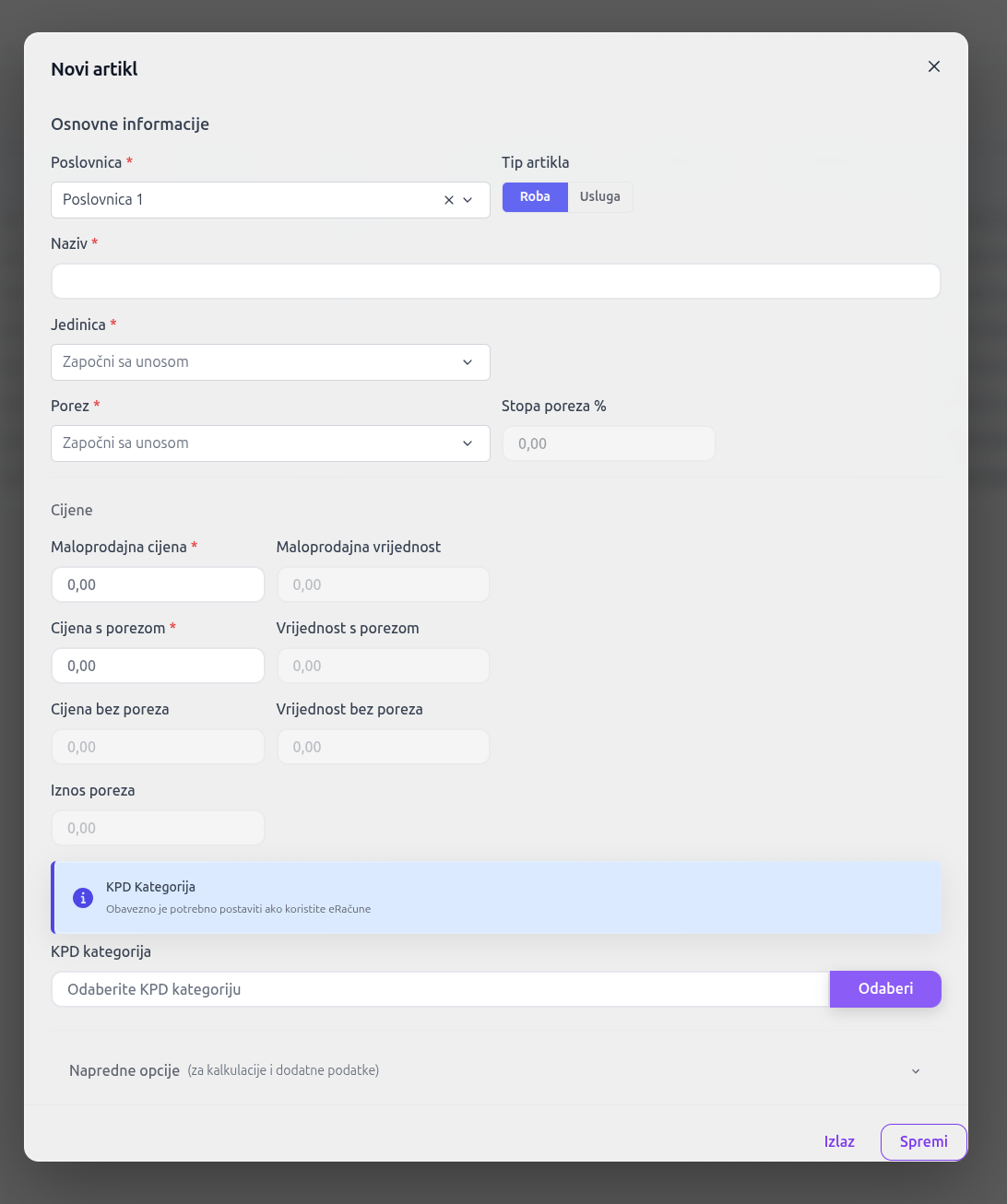The height and width of the screenshot is (1204, 1007).
Task: Open the Poslovnica dropdown chevron
Action: point(468,200)
